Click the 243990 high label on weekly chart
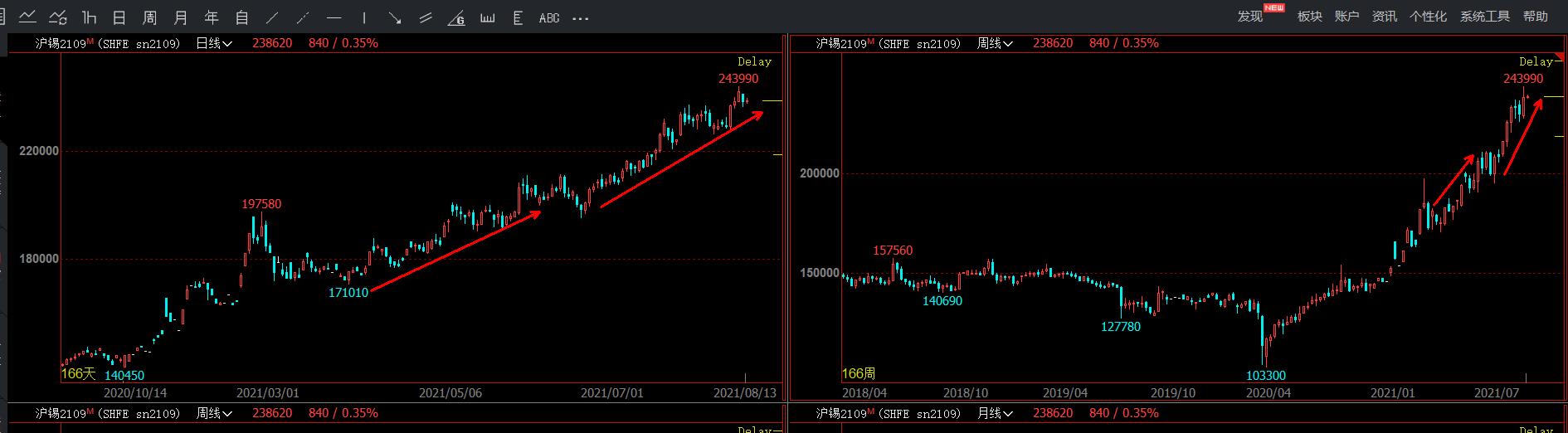 click(x=1523, y=79)
